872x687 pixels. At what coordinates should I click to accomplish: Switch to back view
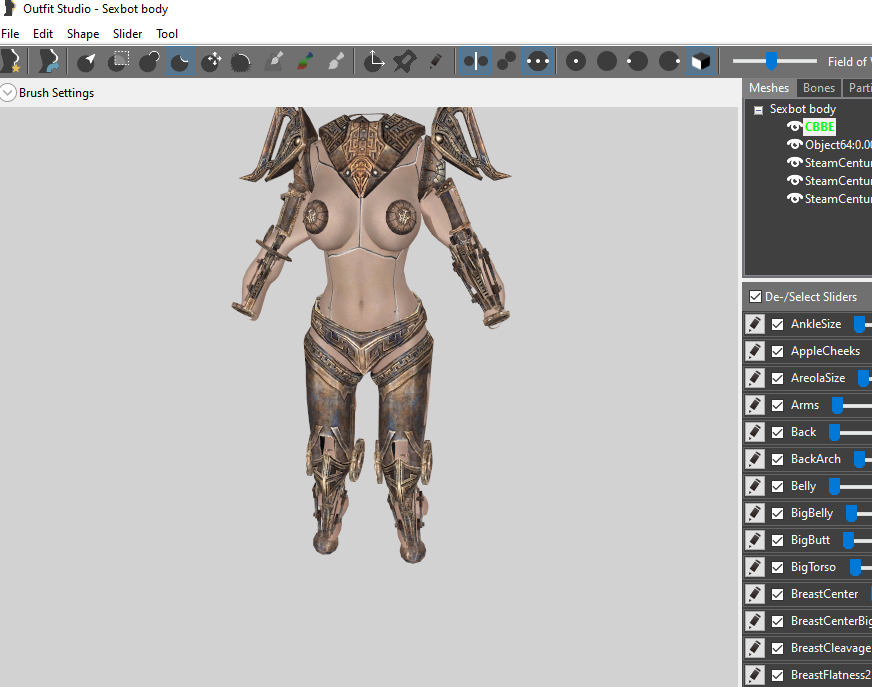[607, 61]
